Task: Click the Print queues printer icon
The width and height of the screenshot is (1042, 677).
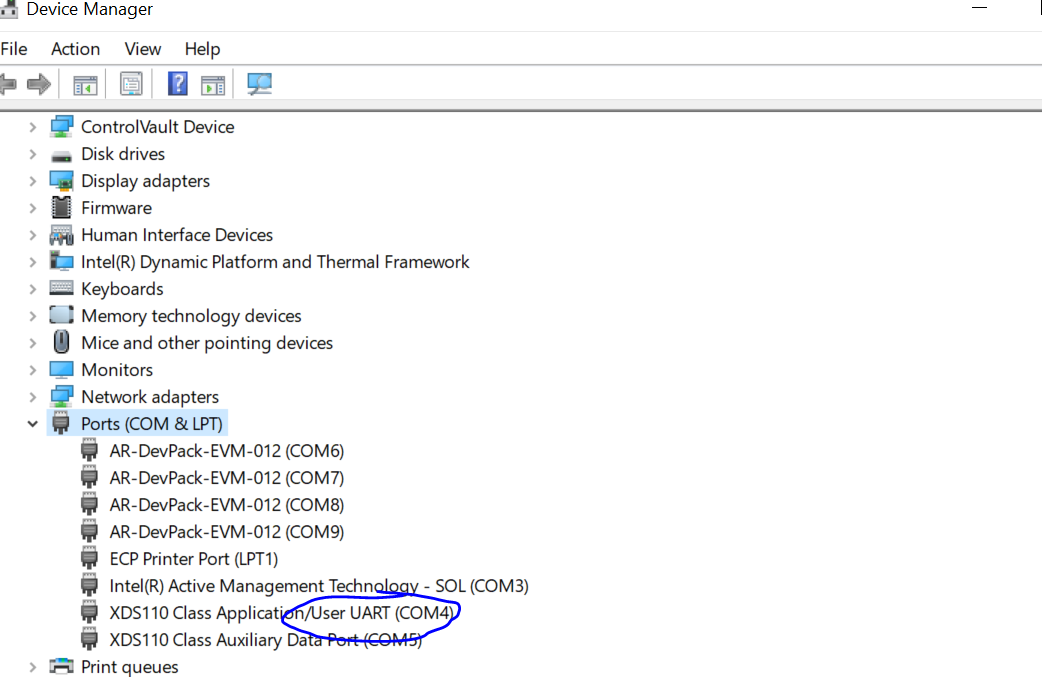Action: coord(61,666)
